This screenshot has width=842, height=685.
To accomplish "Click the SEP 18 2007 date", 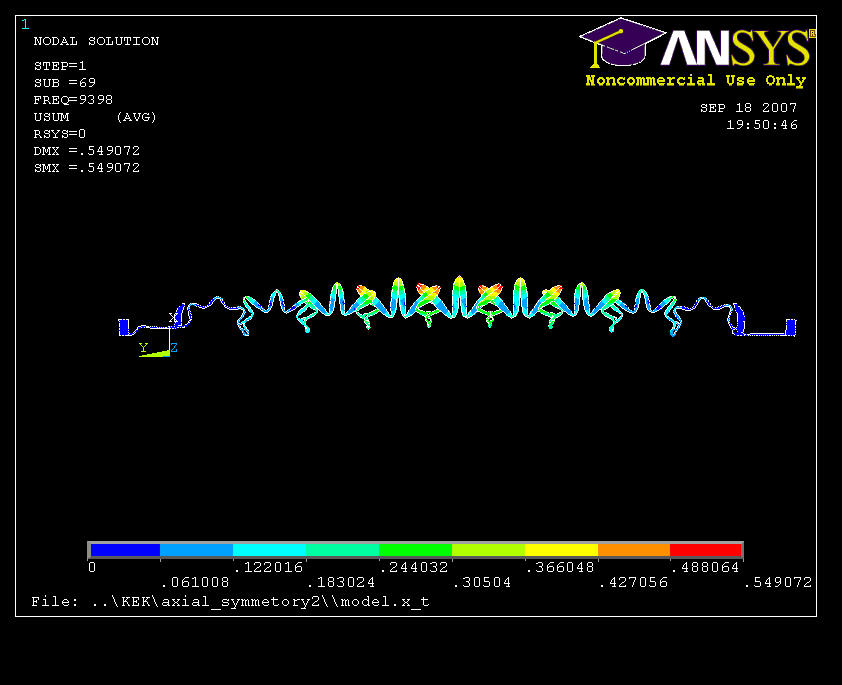I will pos(749,108).
